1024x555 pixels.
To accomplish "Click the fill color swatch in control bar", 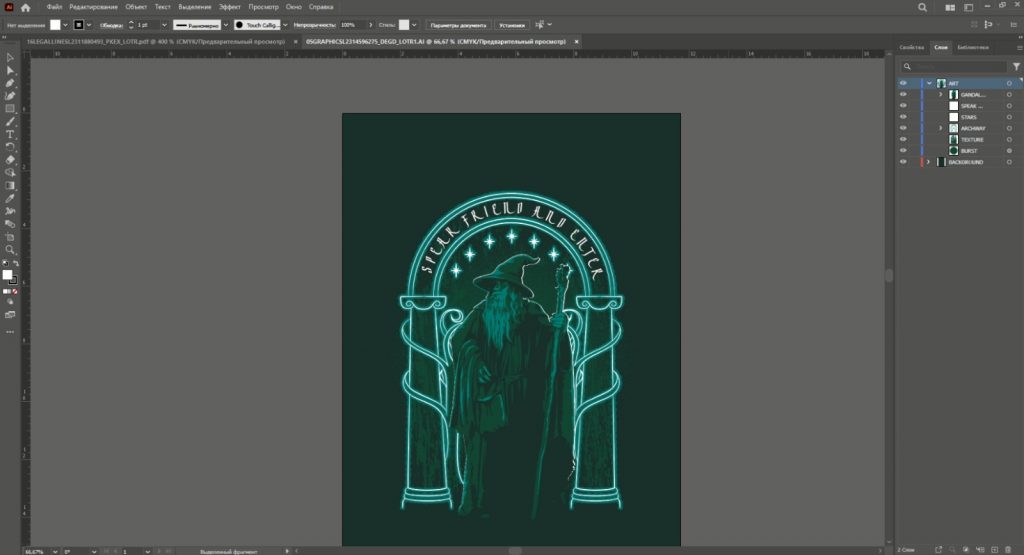I will 56,24.
